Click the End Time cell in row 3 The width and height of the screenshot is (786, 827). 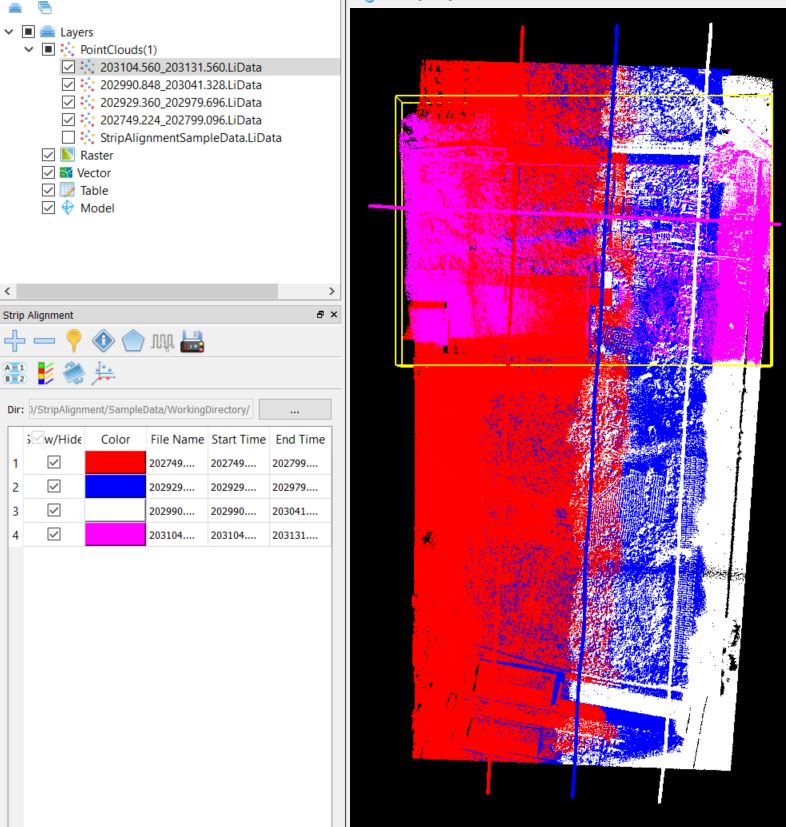pyautogui.click(x=300, y=511)
